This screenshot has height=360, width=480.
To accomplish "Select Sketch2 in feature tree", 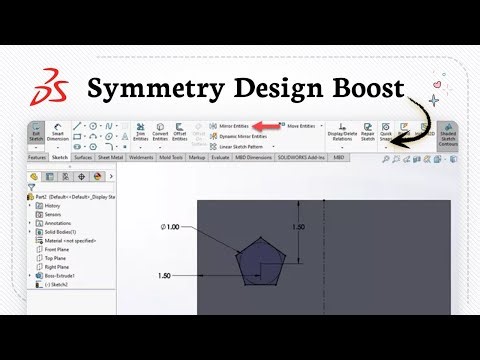I will pos(52,284).
